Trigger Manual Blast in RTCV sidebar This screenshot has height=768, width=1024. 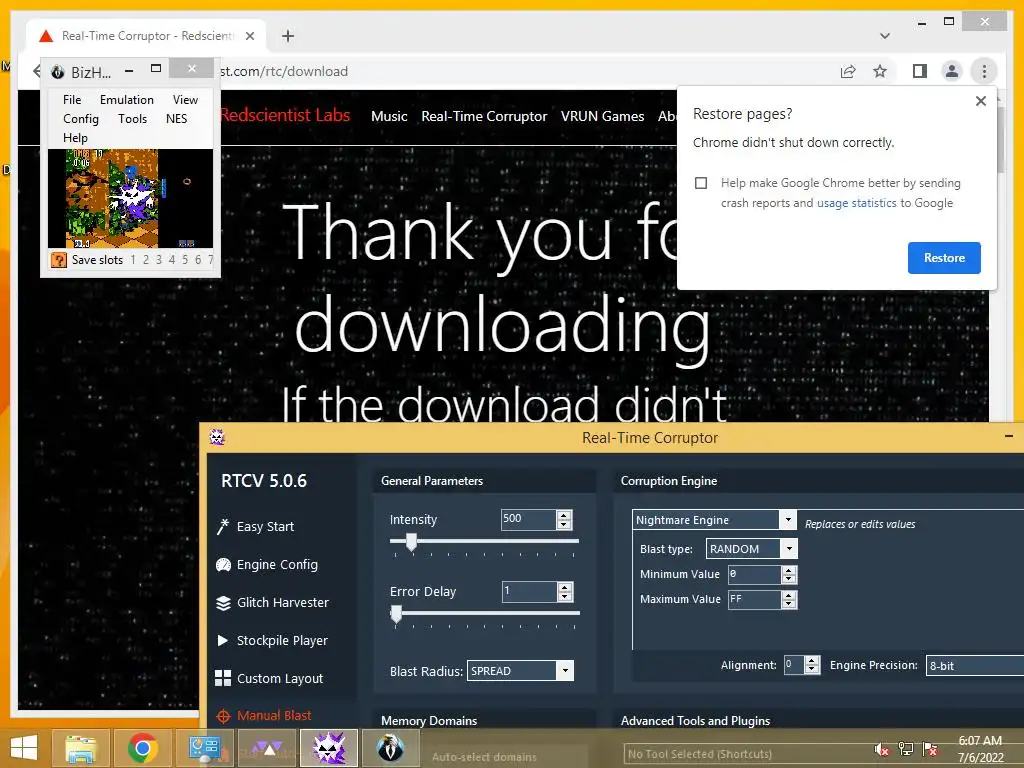[264, 716]
